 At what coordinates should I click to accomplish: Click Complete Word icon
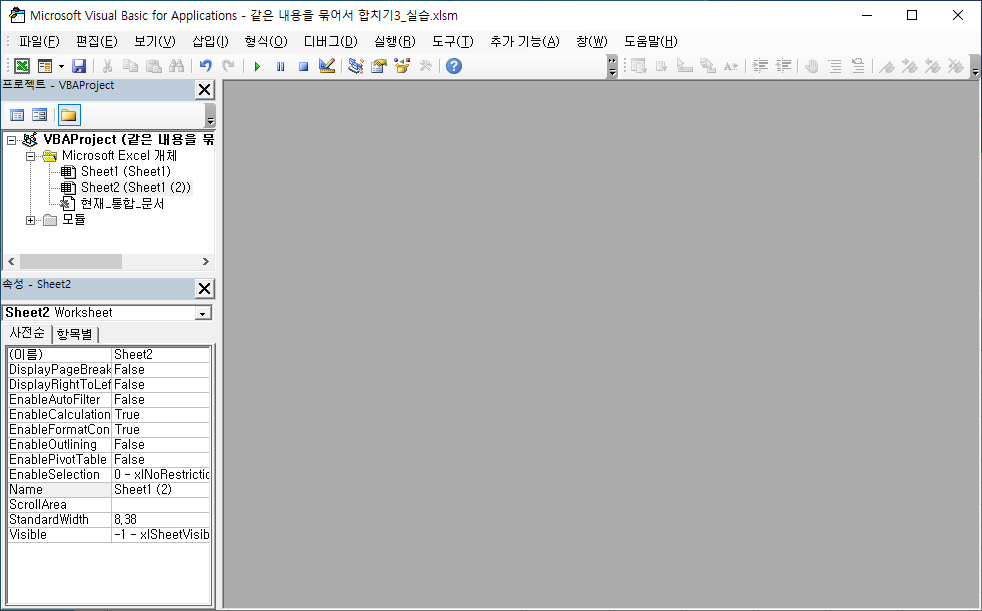tap(731, 66)
